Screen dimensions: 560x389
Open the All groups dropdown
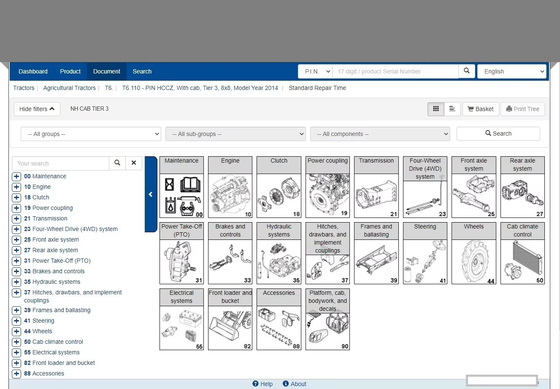[x=91, y=134]
